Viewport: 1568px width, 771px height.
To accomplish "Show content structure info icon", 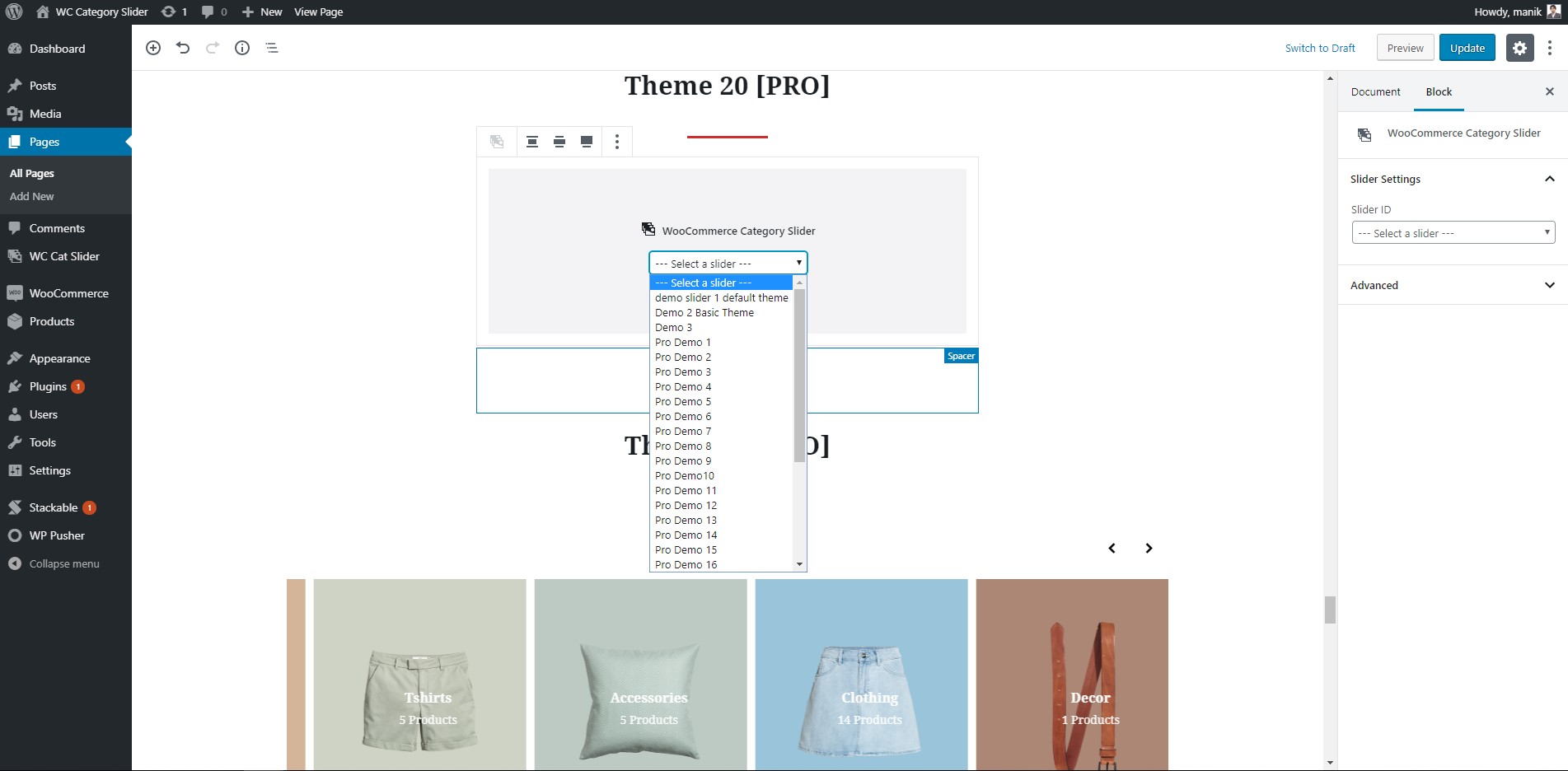I will [x=242, y=48].
